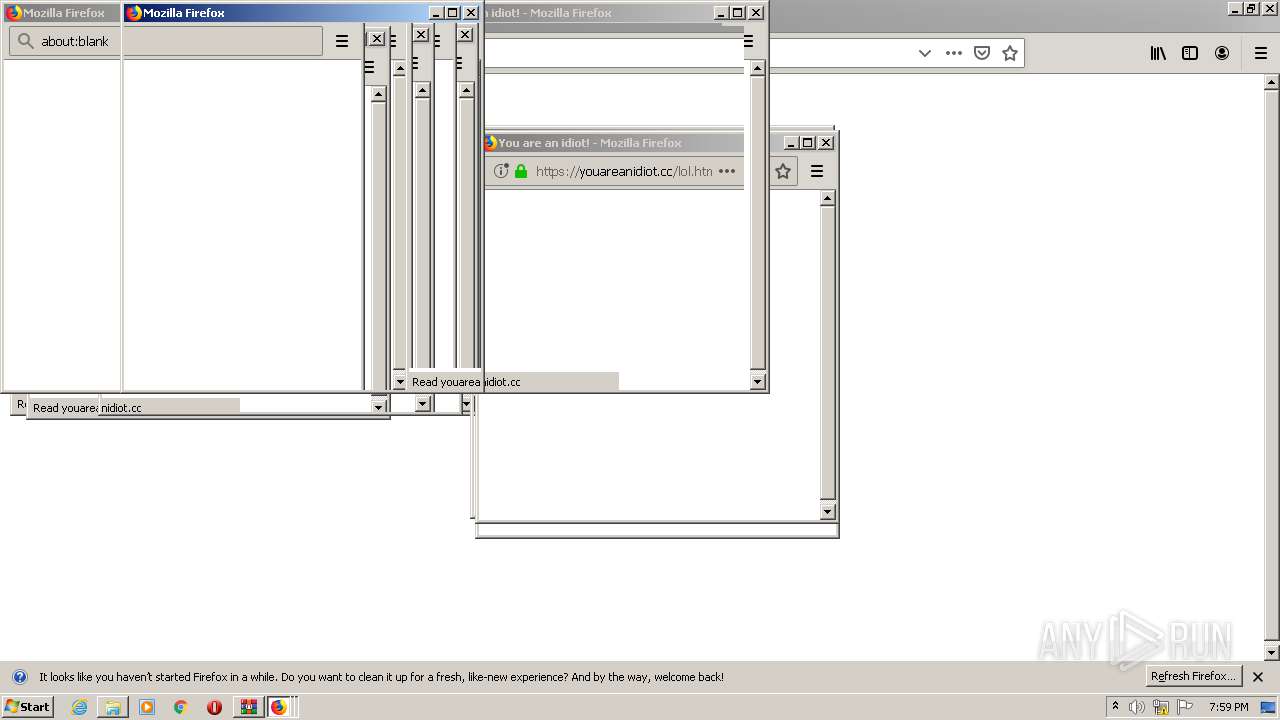
Task: Click the notification question-mark info icon
Action: tap(20, 677)
